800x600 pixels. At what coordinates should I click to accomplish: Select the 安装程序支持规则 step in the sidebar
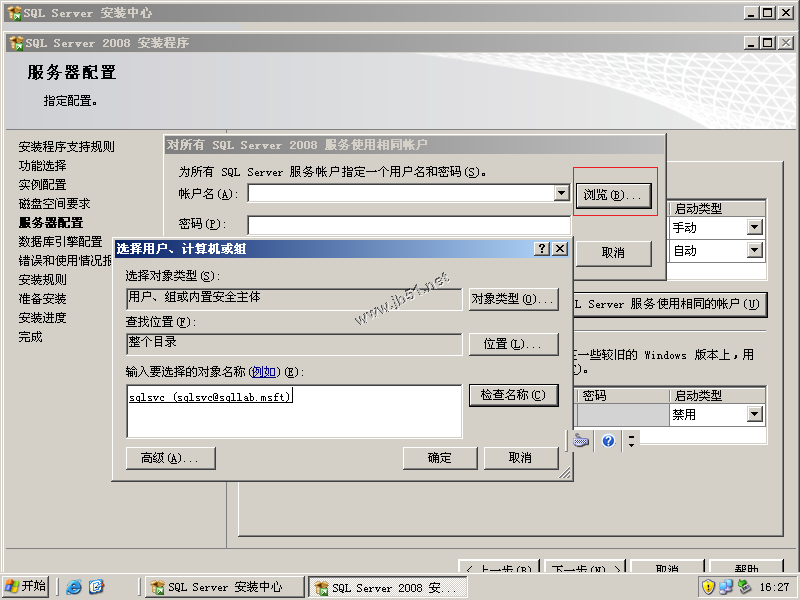(x=66, y=146)
